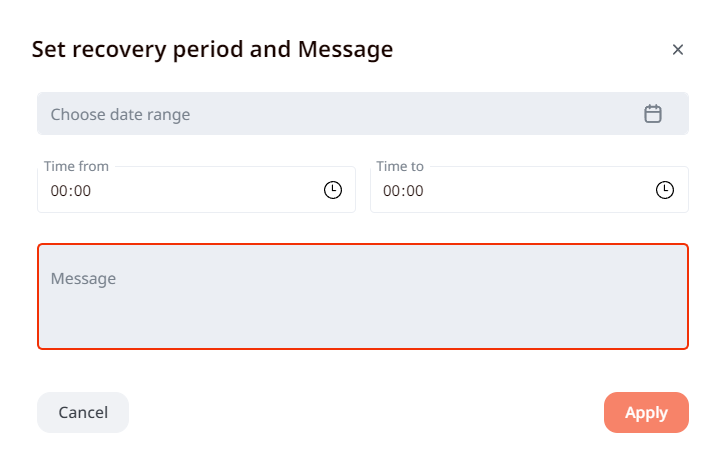Click the 00:00 value under Time to
This screenshot has width=724, height=458.
click(x=403, y=190)
